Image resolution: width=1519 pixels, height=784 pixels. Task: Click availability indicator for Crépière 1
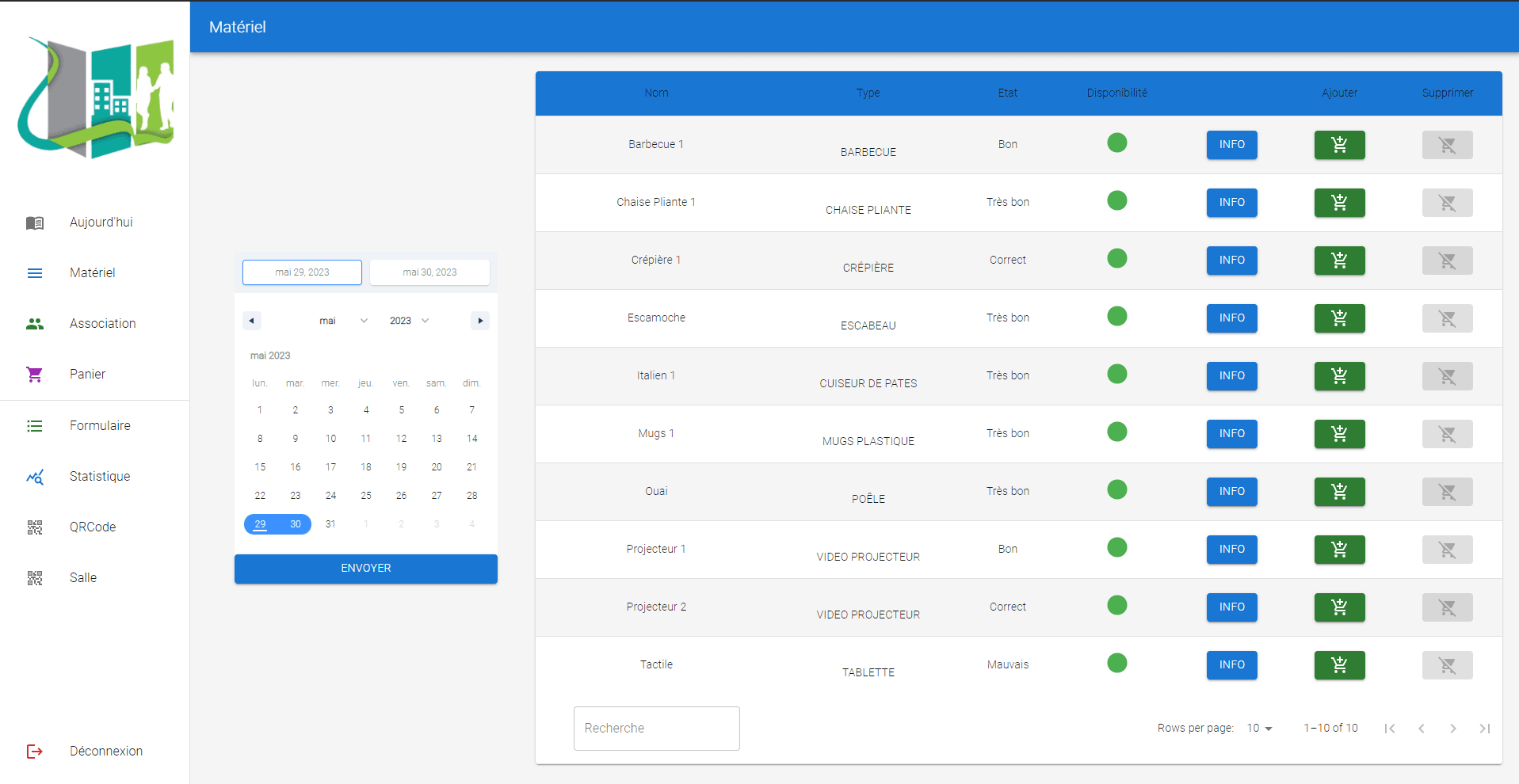pos(1117,259)
